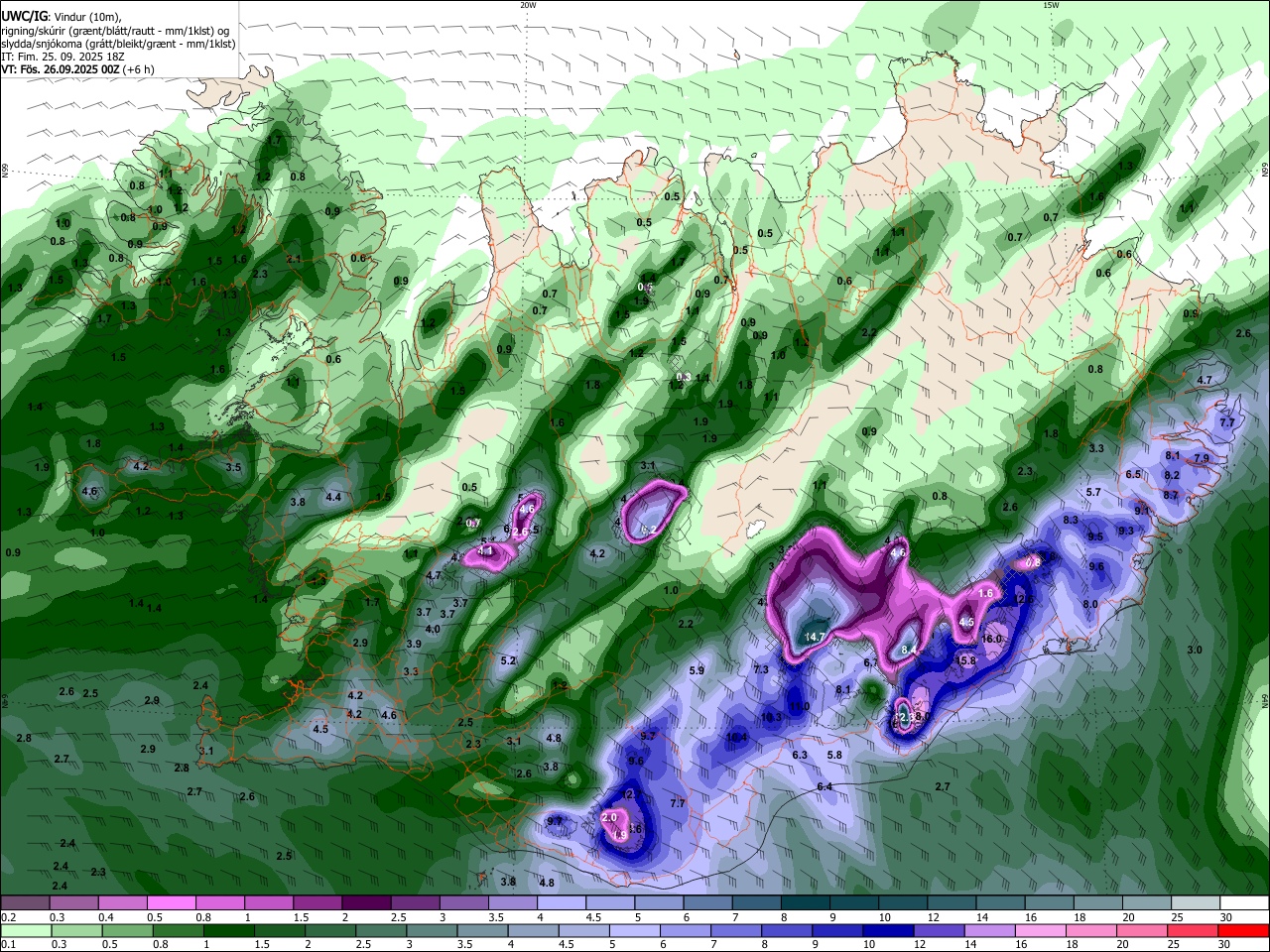Click the valid time line 'VT: Fös. 26.09.2025 00Z (+6 h)'

tap(78, 70)
